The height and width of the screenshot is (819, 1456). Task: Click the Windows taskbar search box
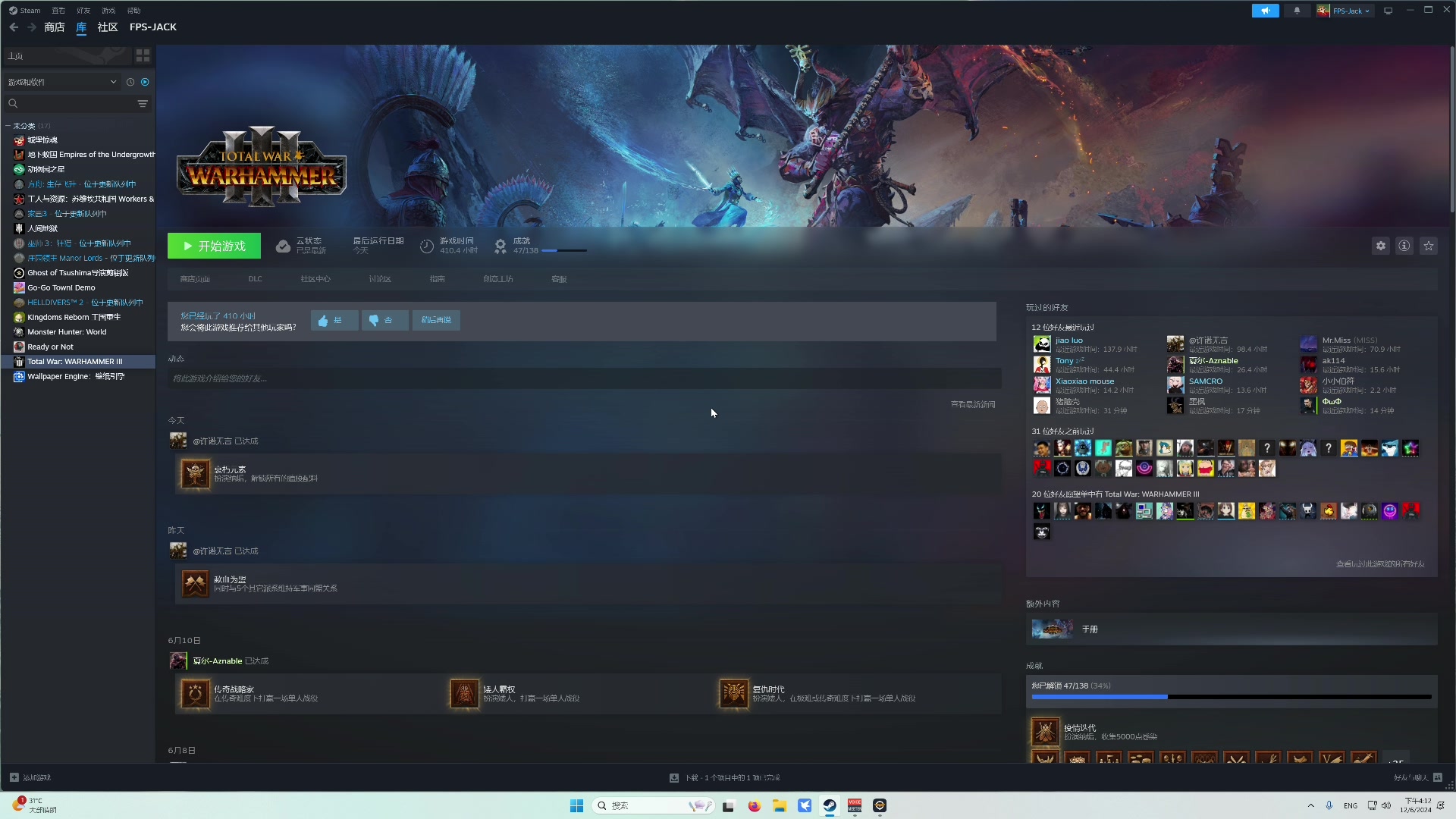654,805
